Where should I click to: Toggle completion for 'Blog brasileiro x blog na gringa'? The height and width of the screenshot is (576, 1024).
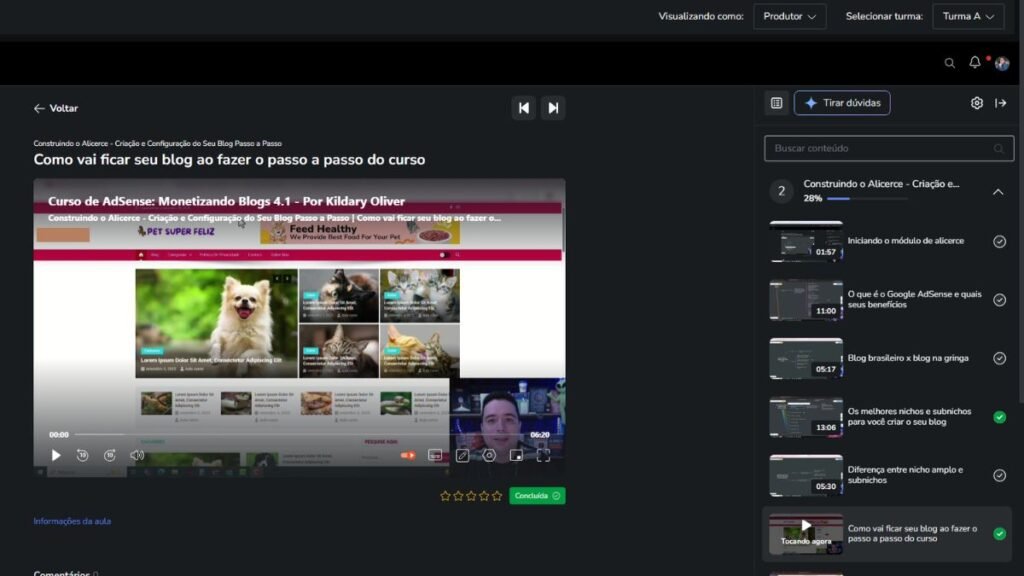(x=999, y=358)
